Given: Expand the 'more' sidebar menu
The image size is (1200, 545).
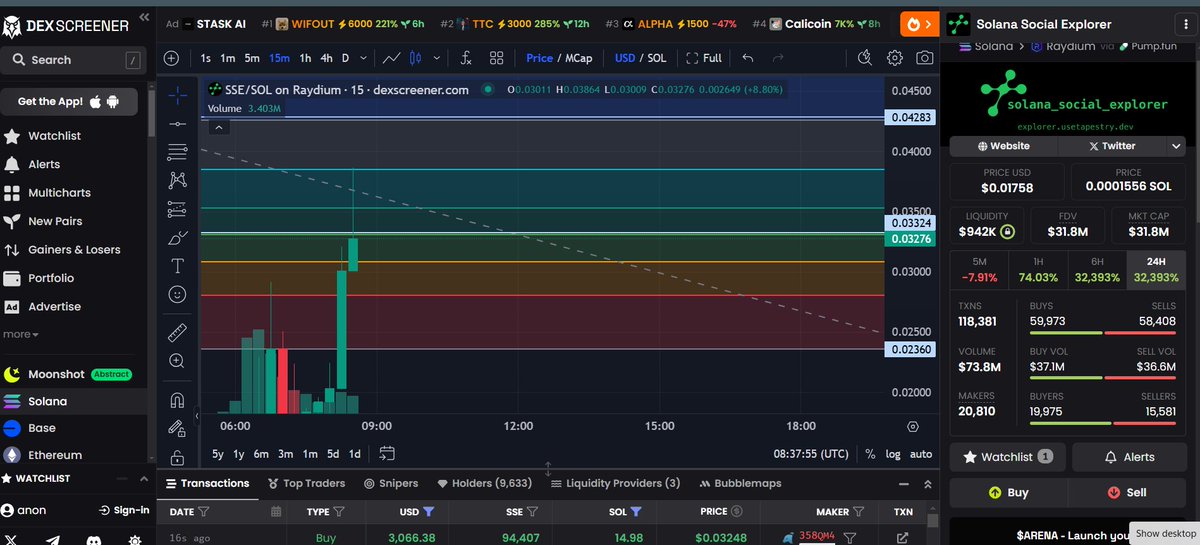Looking at the screenshot, I should [x=21, y=334].
